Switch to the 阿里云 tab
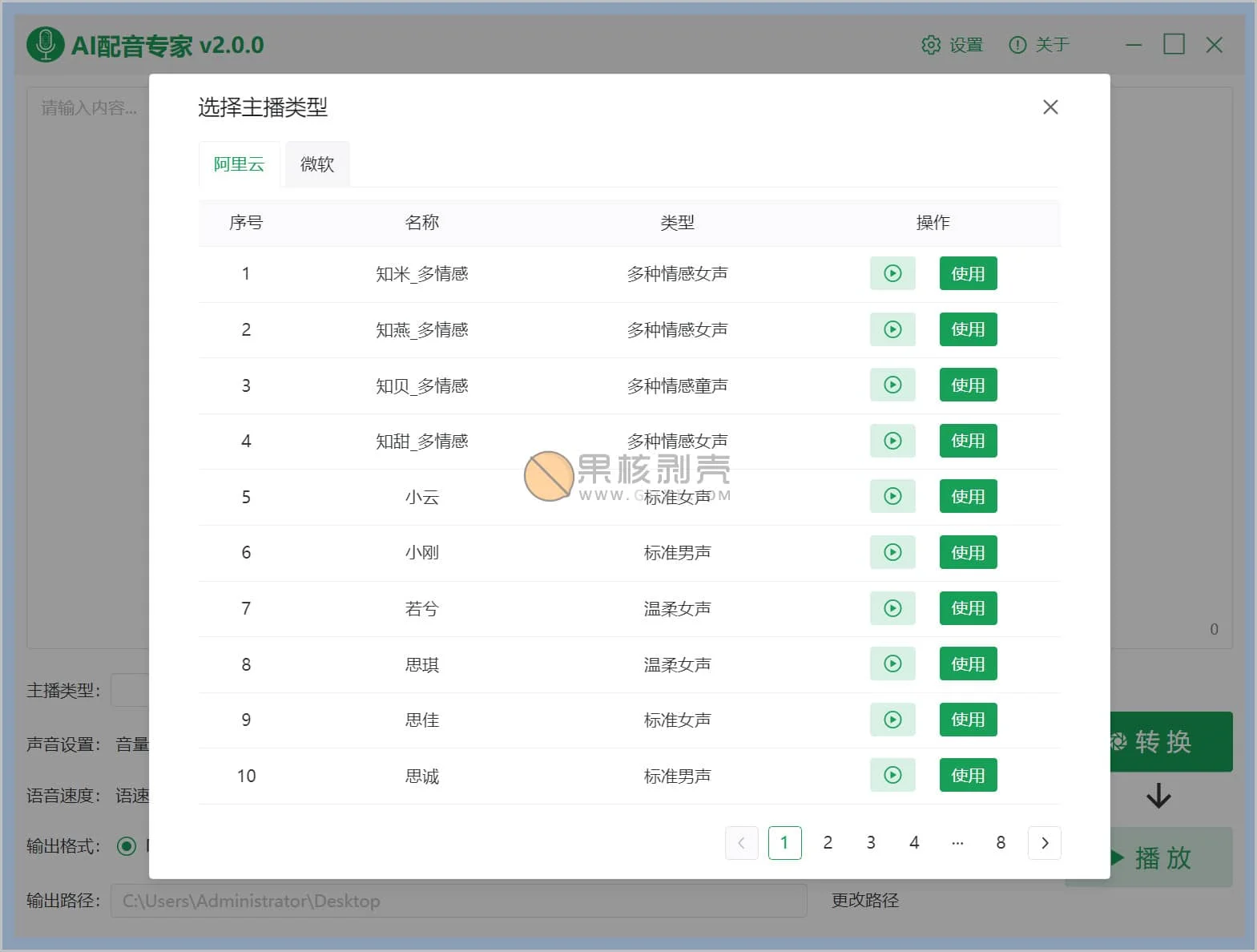 [x=239, y=164]
